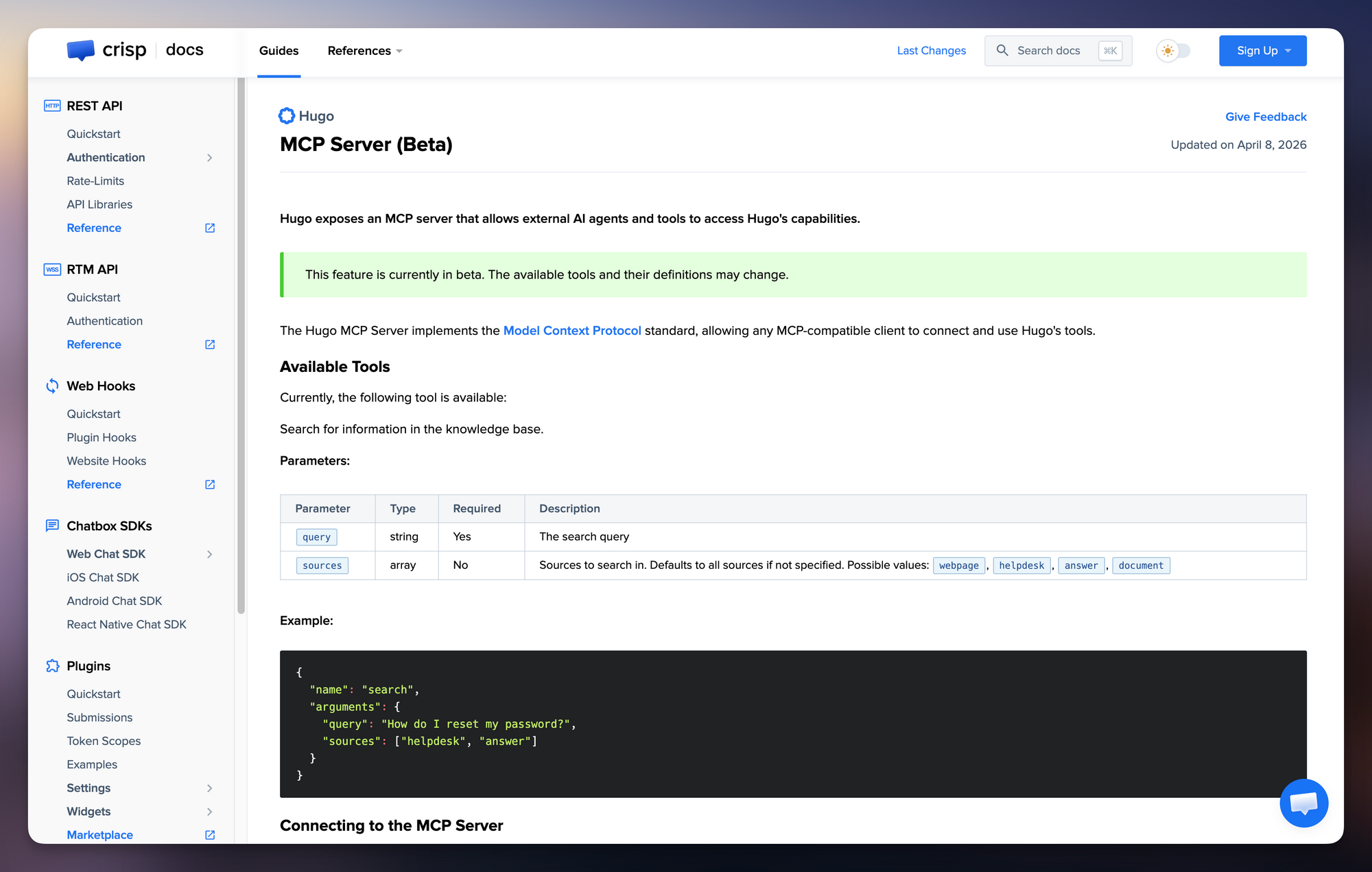This screenshot has height=872, width=1372.
Task: Open Marketplace external link icon
Action: tap(210, 835)
